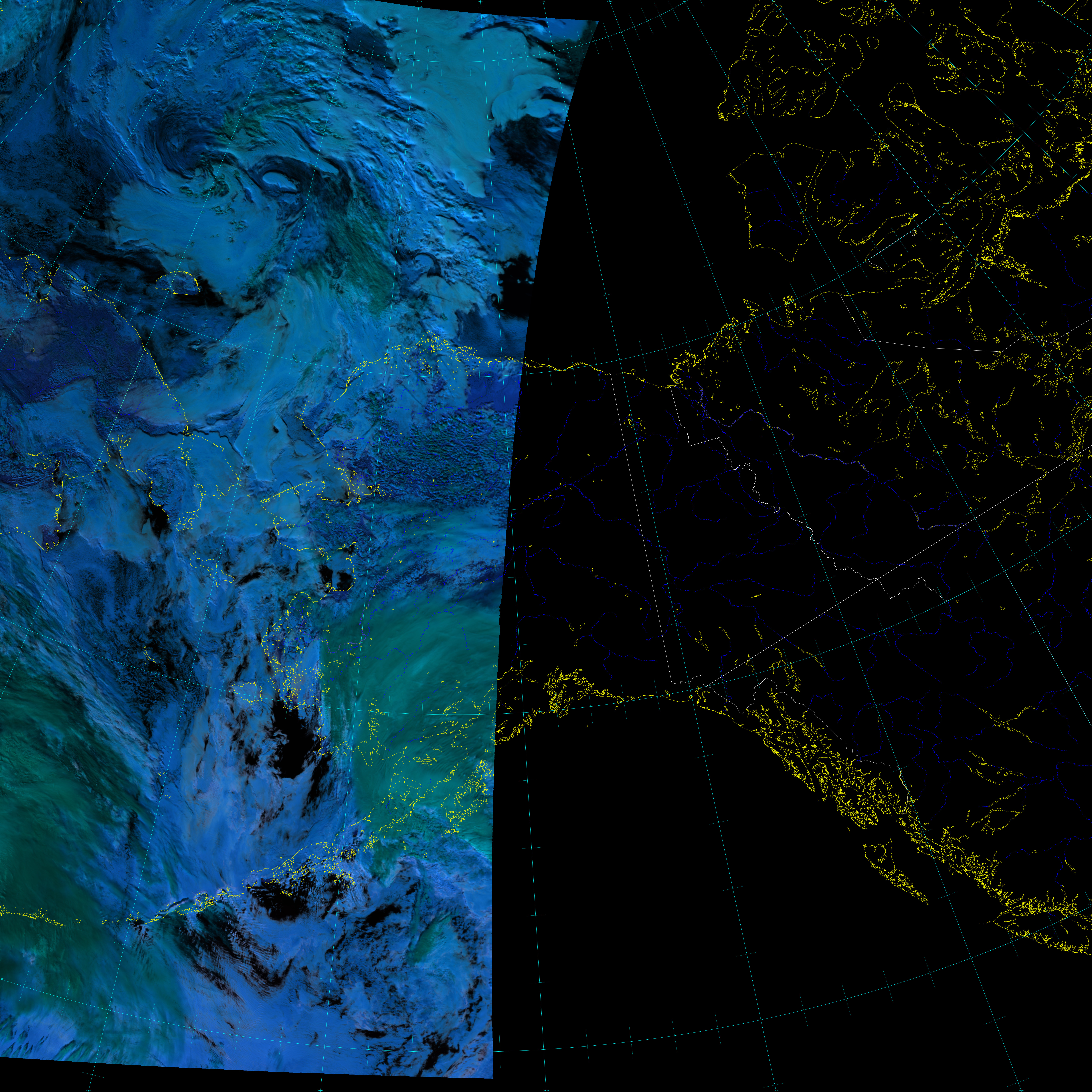
Task: Click the 170W longitude label on bottom edge
Action: pyautogui.click(x=89, y=1090)
